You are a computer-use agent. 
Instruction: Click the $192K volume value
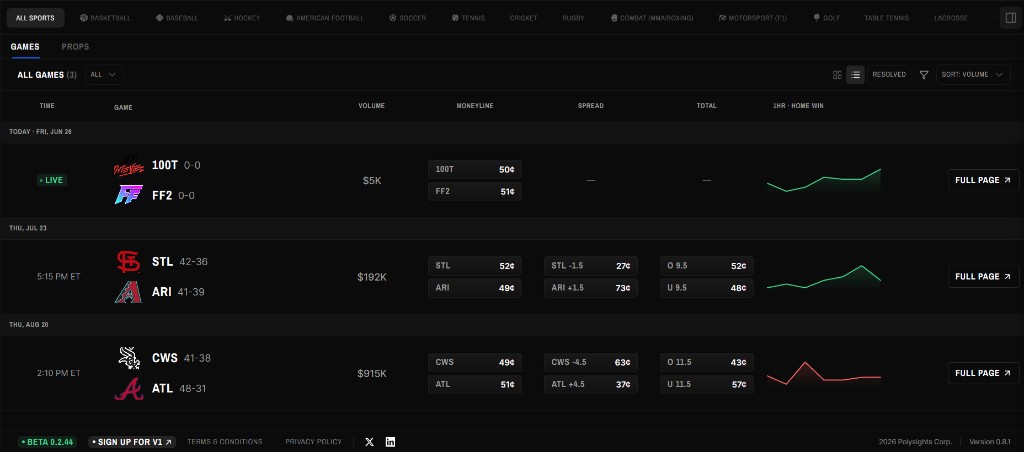(372, 277)
